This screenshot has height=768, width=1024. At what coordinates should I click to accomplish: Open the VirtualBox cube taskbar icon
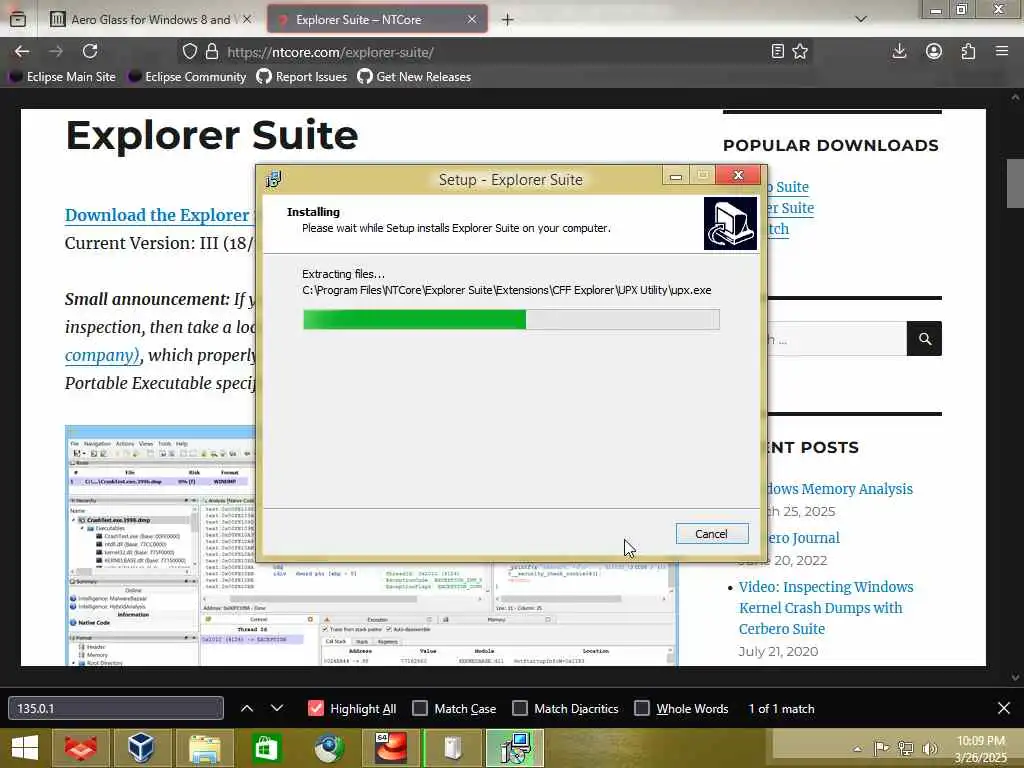(x=141, y=748)
